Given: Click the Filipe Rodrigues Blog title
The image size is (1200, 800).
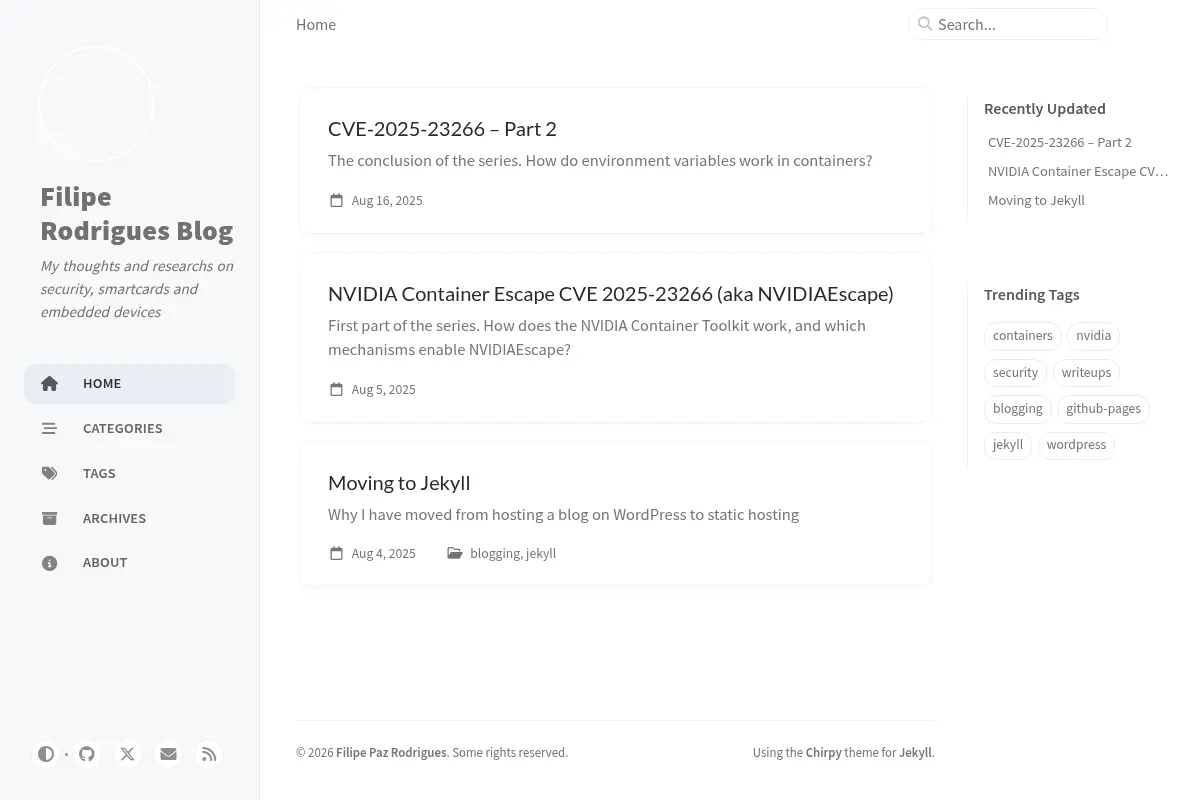Looking at the screenshot, I should pyautogui.click(x=137, y=213).
